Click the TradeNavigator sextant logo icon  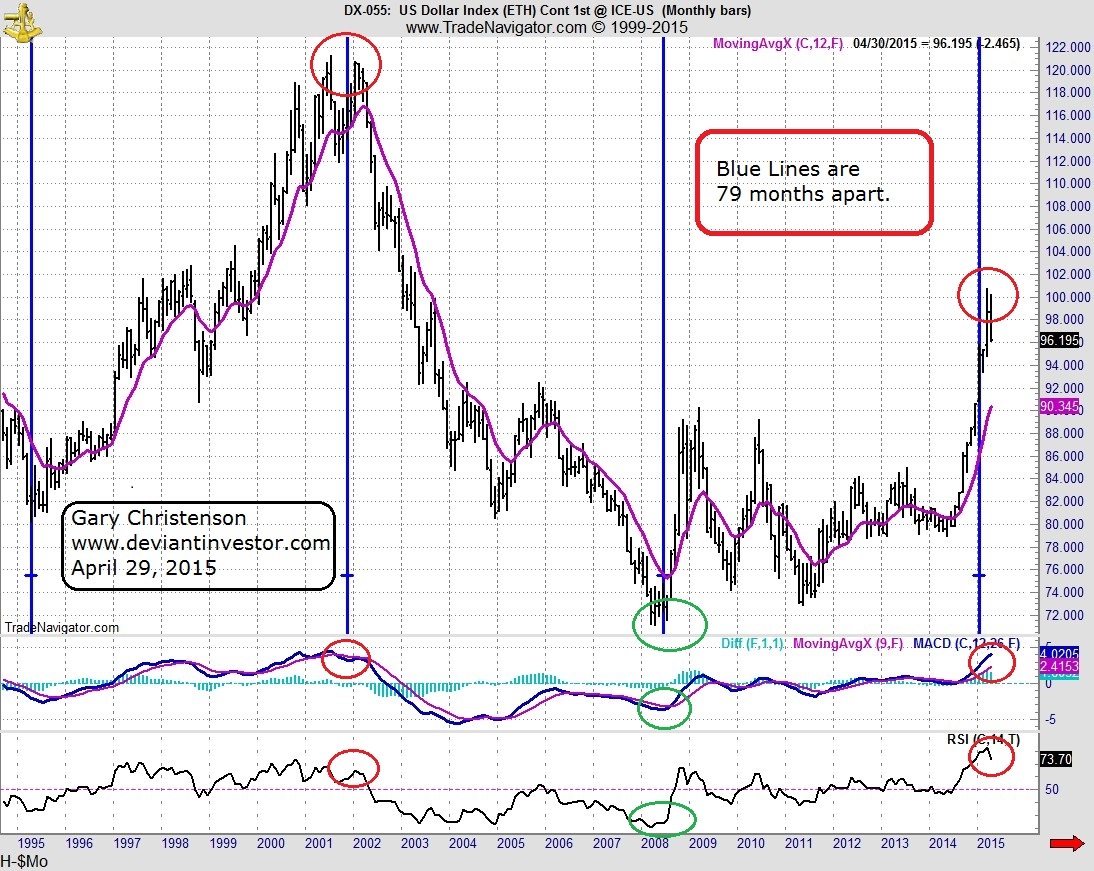click(x=22, y=21)
